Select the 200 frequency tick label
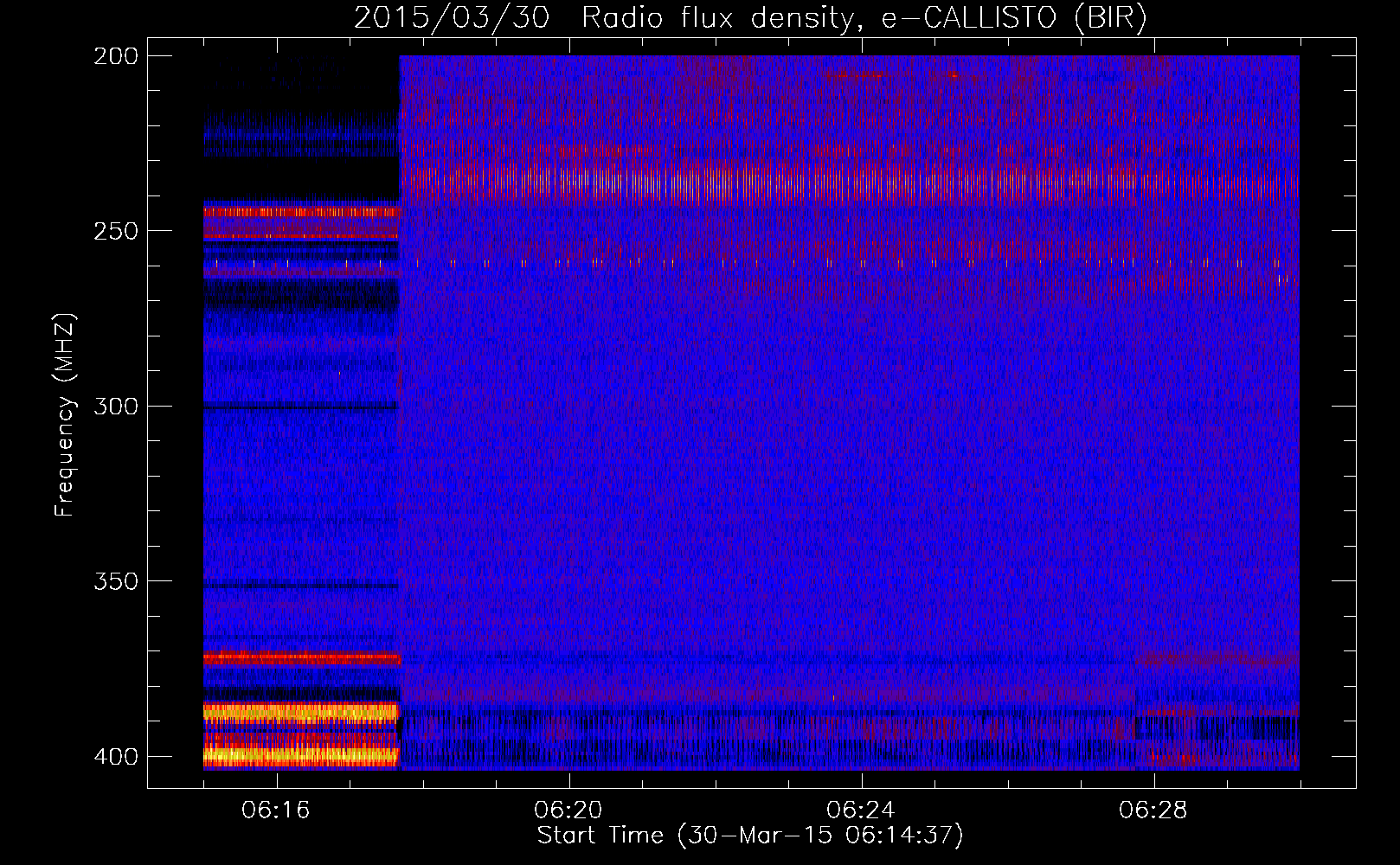 [x=116, y=56]
